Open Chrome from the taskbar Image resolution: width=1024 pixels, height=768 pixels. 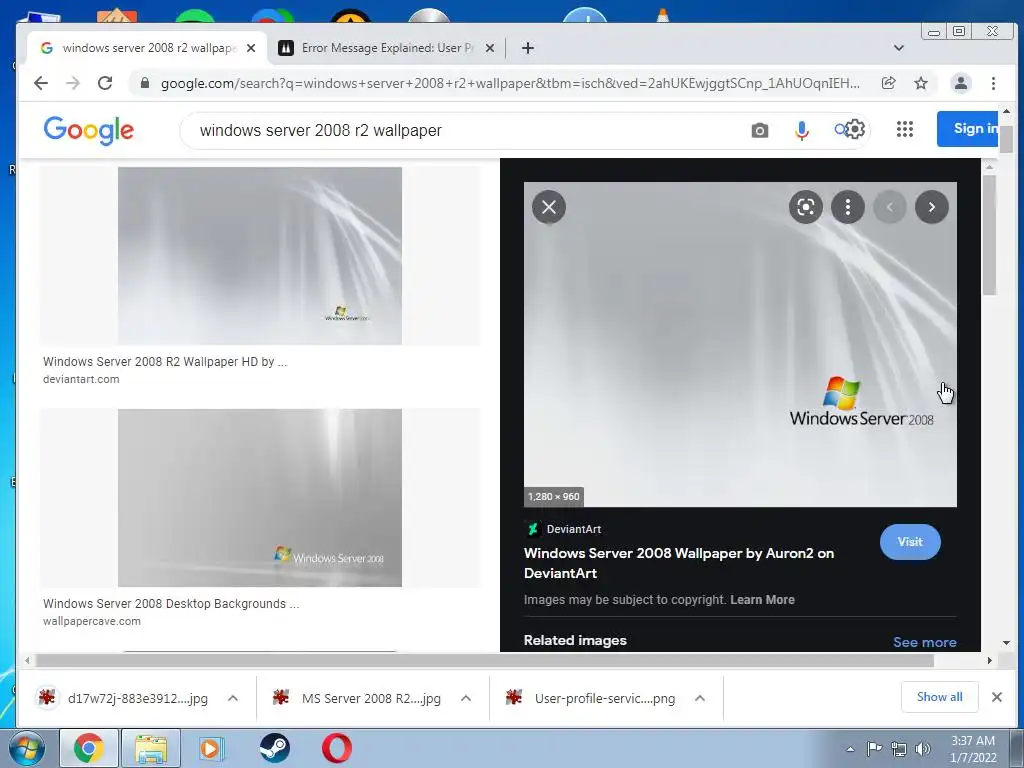(x=89, y=748)
